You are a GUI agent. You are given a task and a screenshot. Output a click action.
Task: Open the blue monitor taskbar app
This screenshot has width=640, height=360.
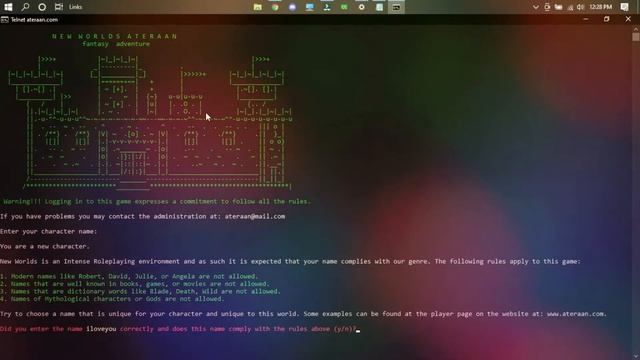tap(310, 7)
